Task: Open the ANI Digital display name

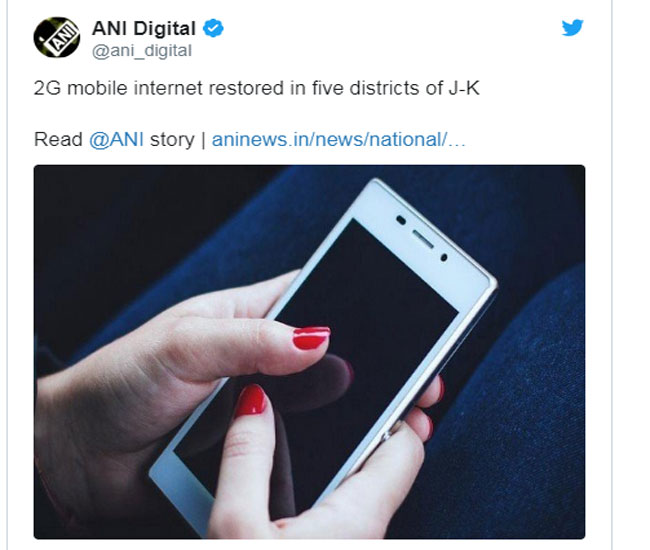Action: (x=143, y=29)
